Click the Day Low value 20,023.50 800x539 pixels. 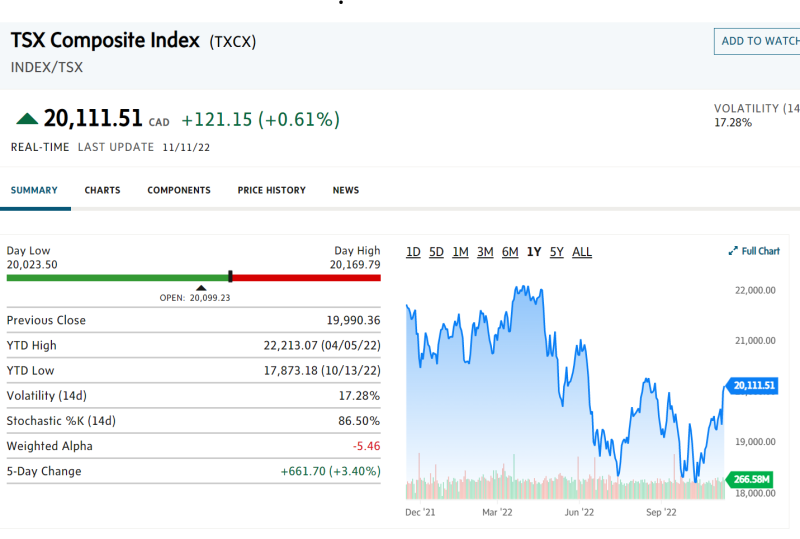(x=32, y=265)
